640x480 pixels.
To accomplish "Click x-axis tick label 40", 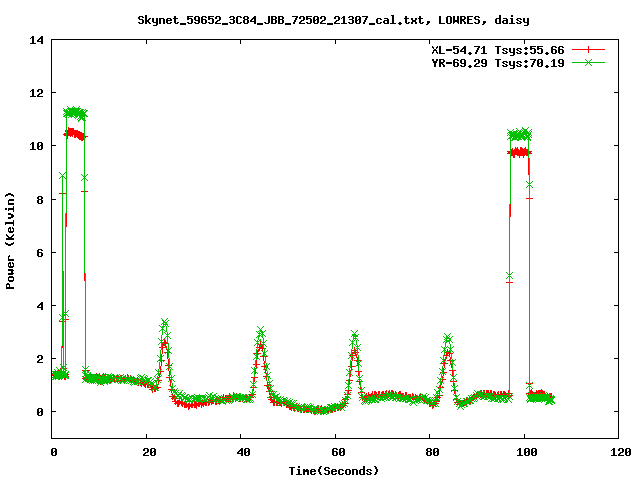I will (x=244, y=452).
